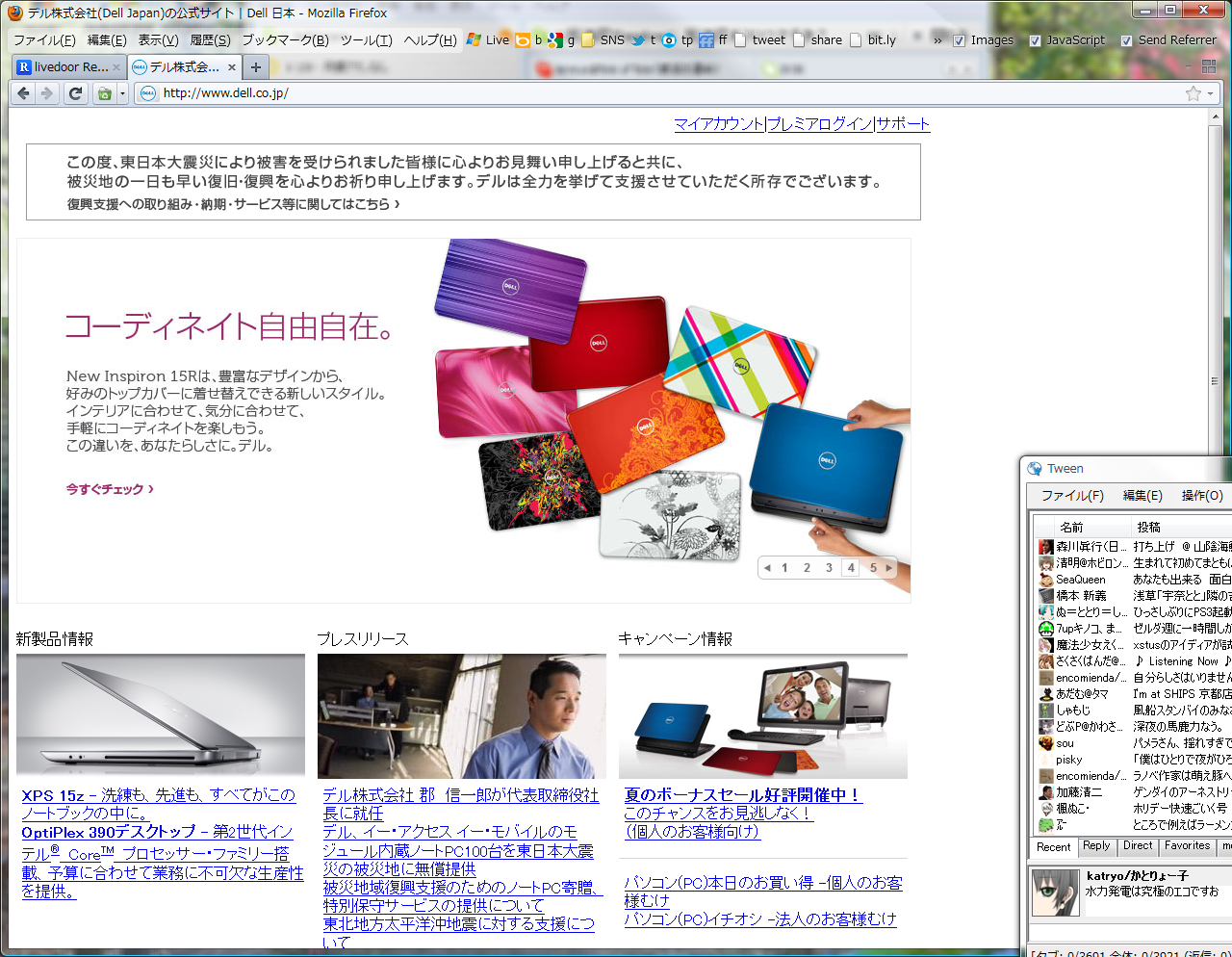This screenshot has height=957, width=1232.
Task: Click the green home toolbar icon
Action: [104, 93]
